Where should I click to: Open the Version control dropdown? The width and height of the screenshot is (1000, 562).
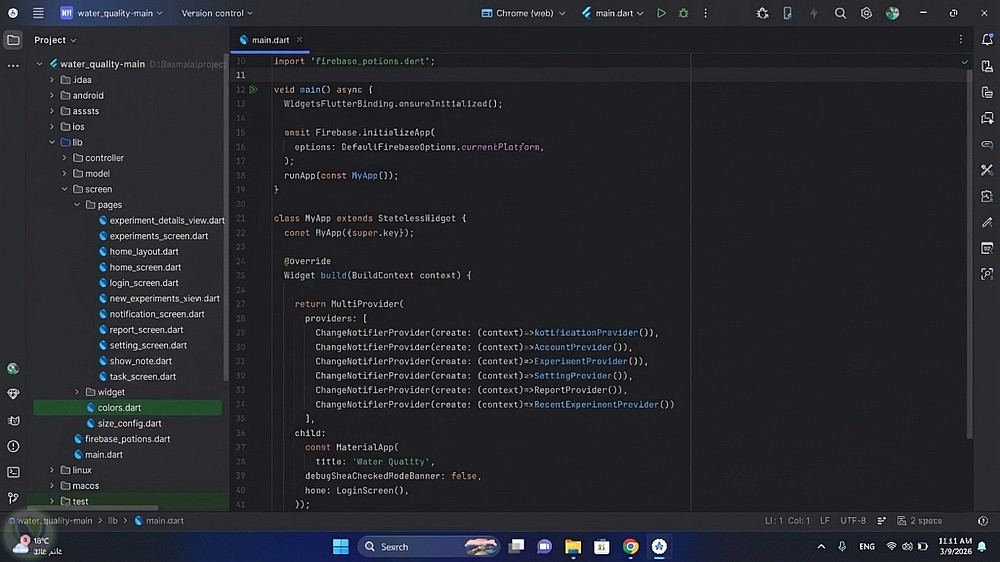tap(217, 13)
